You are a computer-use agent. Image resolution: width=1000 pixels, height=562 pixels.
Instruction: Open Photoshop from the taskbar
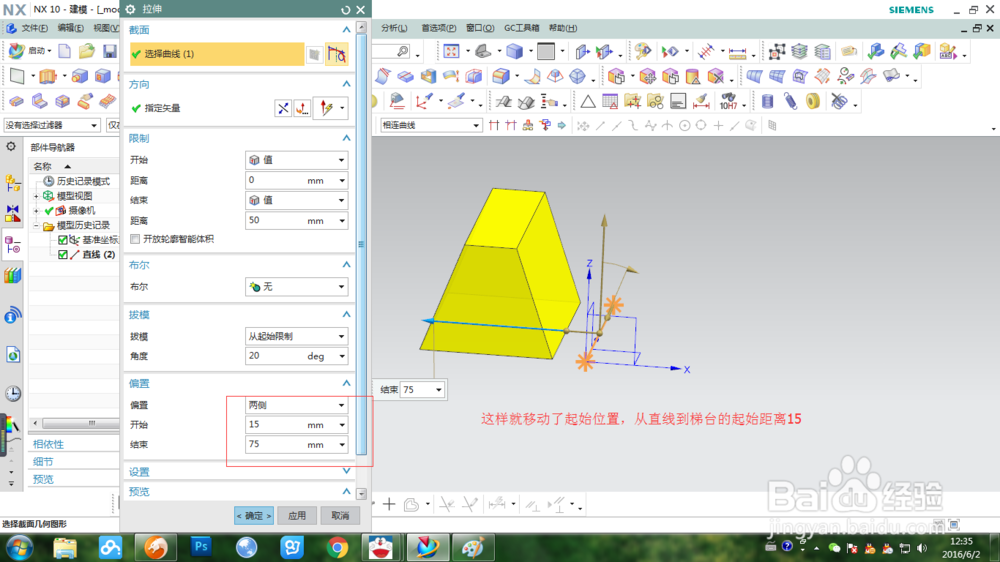pyautogui.click(x=201, y=547)
